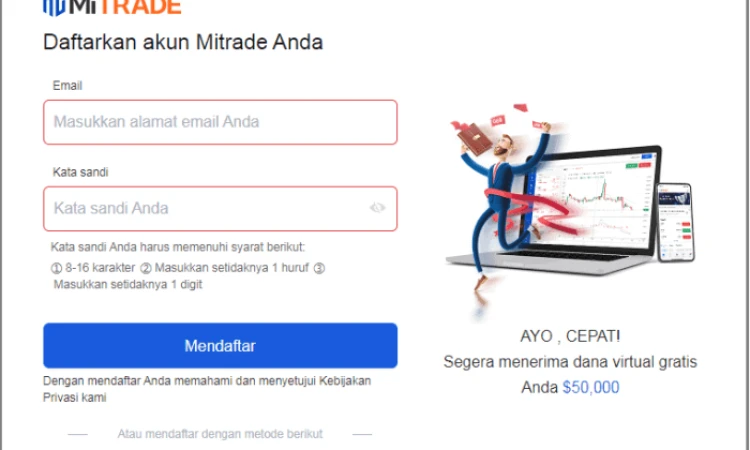Screen dimensions: 750x450
Task: Toggle password visibility eye icon
Action: coord(377,208)
